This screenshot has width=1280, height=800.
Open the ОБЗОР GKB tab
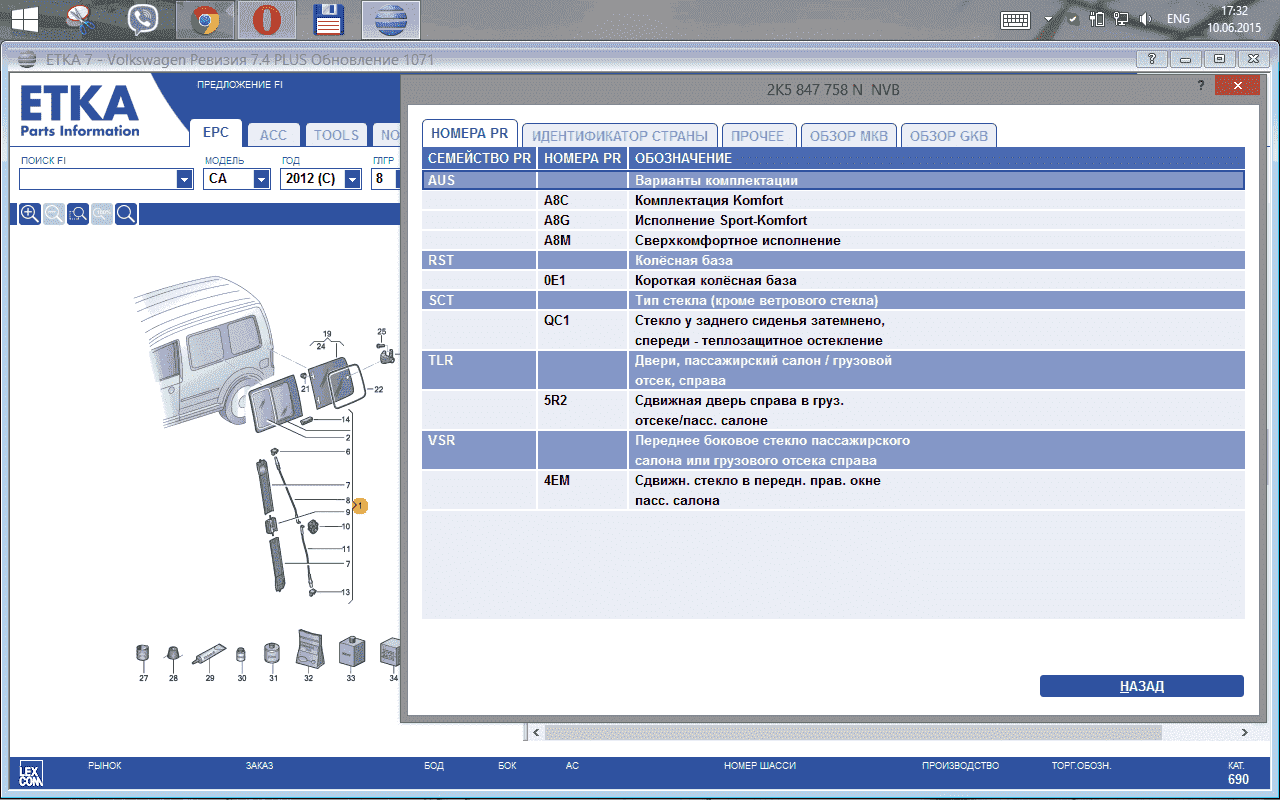coord(949,136)
